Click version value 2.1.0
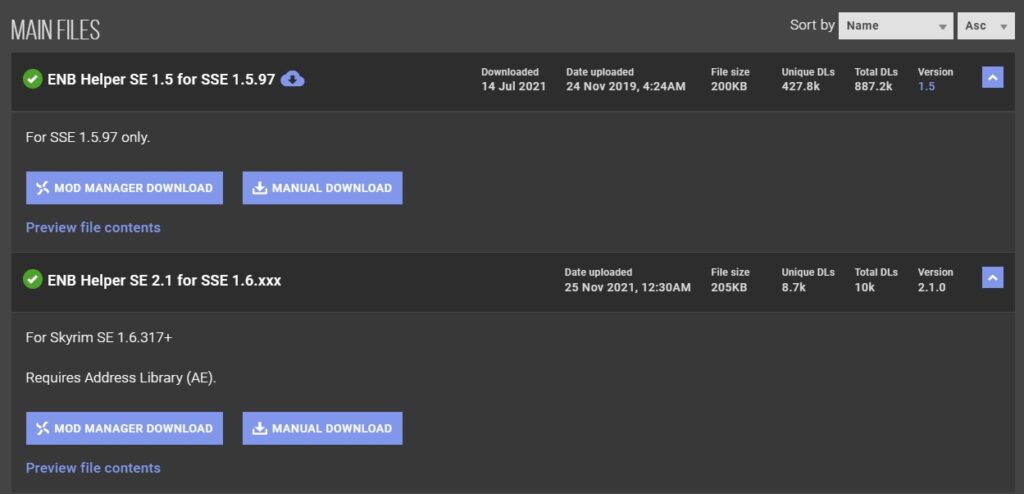This screenshot has height=494, width=1024. pos(931,287)
